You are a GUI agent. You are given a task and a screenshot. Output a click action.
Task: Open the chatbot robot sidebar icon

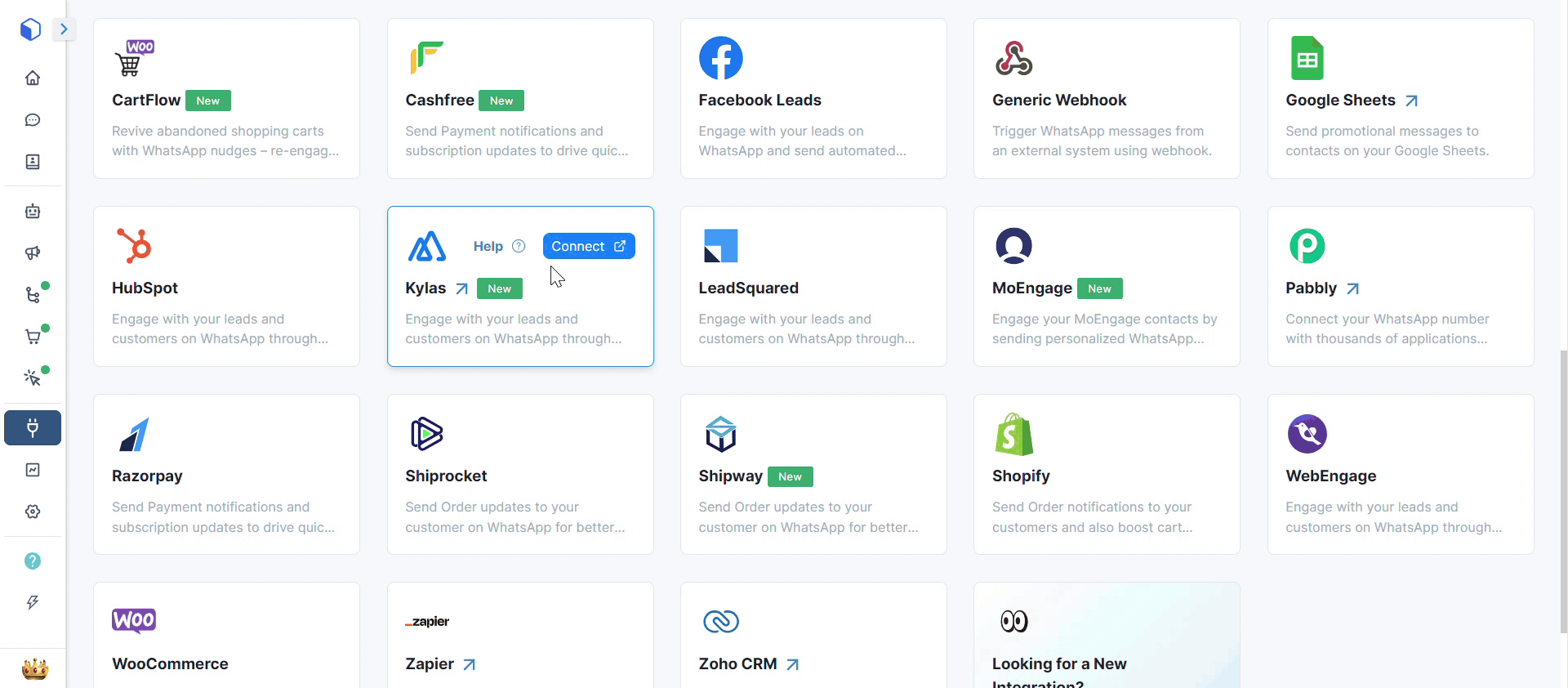(33, 212)
